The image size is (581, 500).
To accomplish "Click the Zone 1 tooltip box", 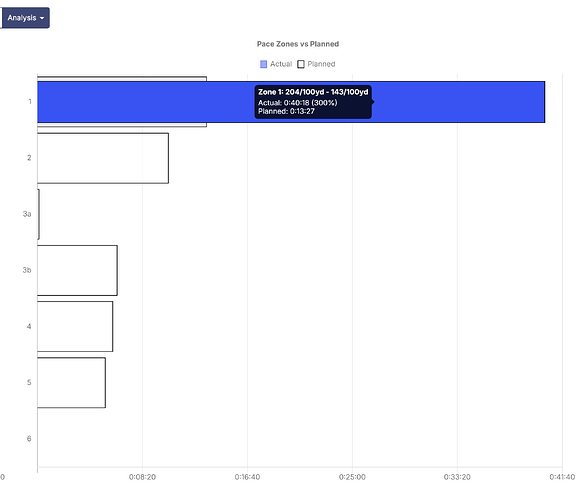I will 313,102.
